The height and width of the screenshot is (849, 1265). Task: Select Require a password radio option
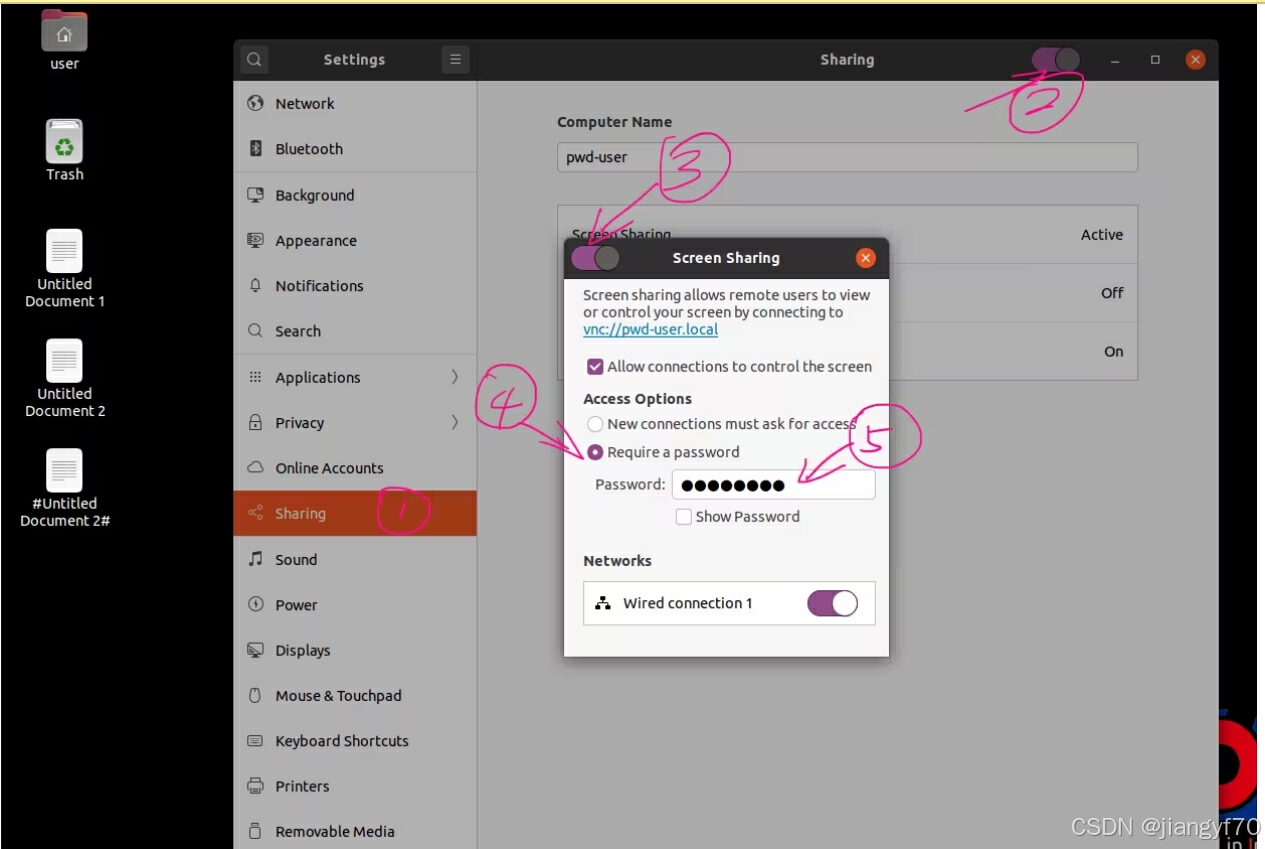[x=595, y=452]
